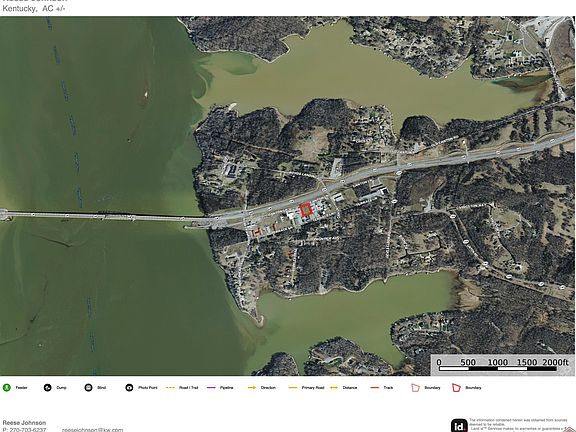Click the Primary Road legend entry
The image size is (576, 432).
coord(306,388)
